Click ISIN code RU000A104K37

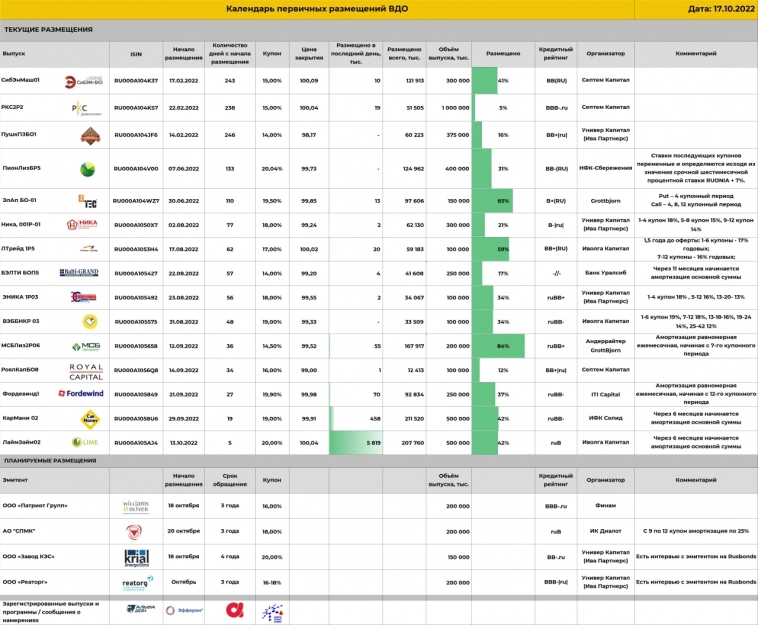point(136,80)
